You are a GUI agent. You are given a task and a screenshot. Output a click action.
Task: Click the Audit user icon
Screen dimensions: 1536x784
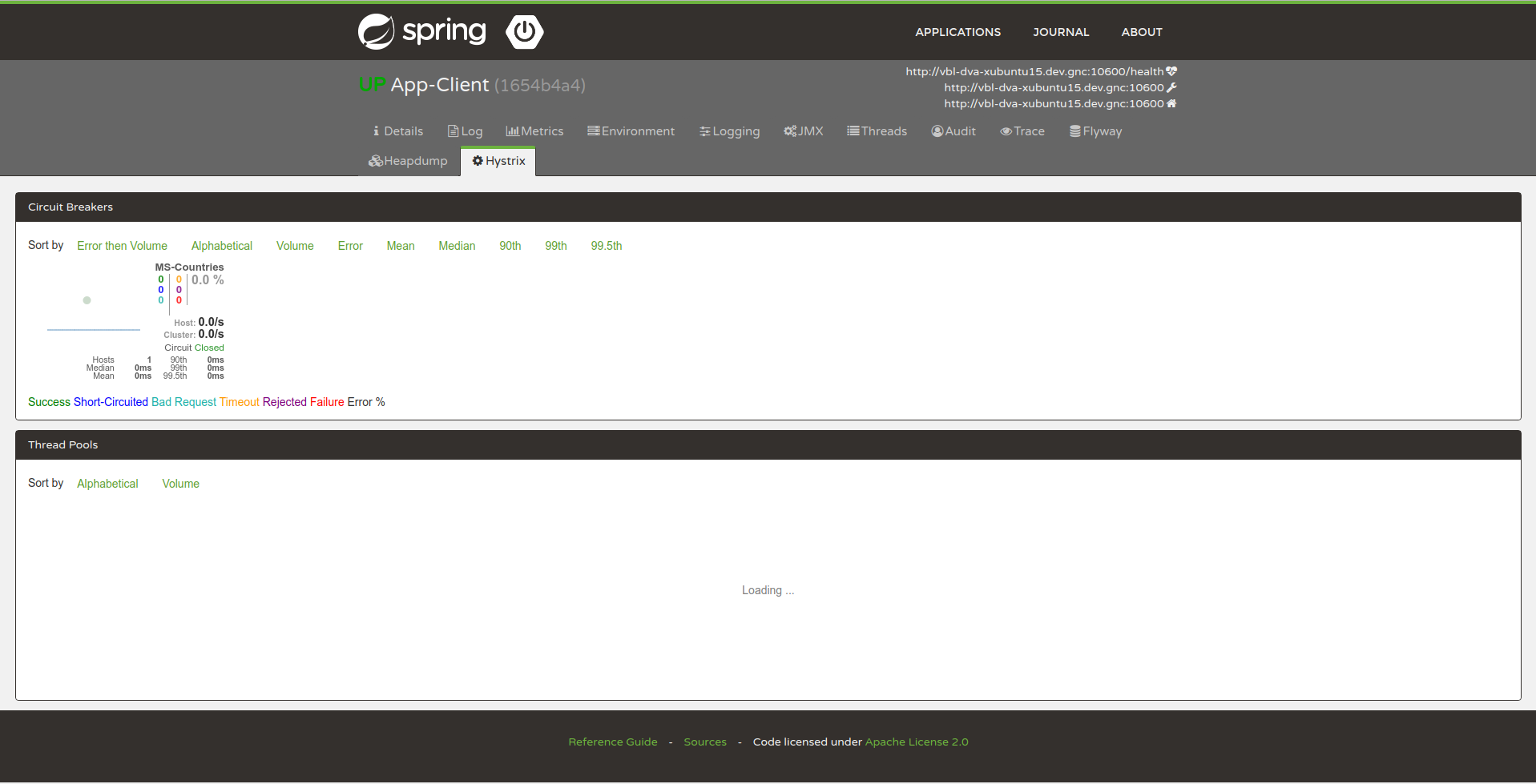click(937, 131)
